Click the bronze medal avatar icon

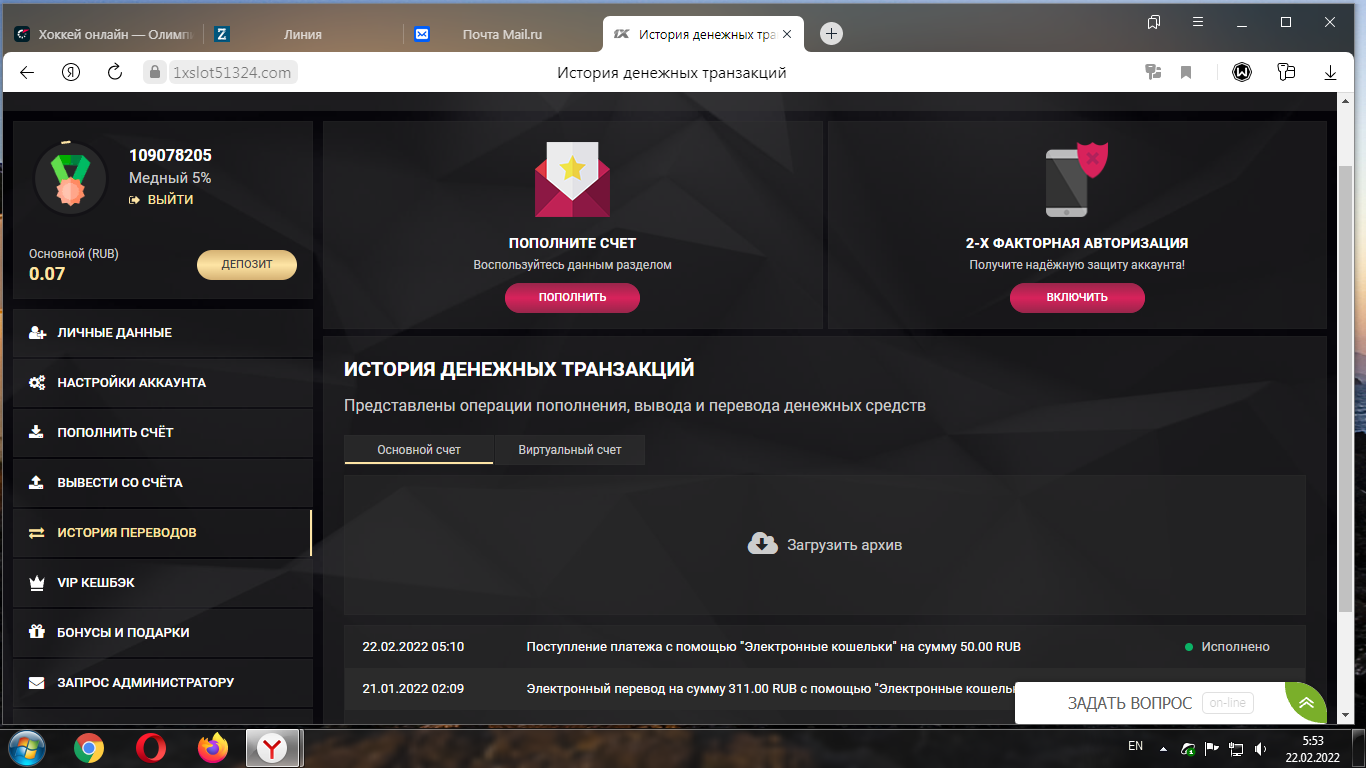point(71,176)
